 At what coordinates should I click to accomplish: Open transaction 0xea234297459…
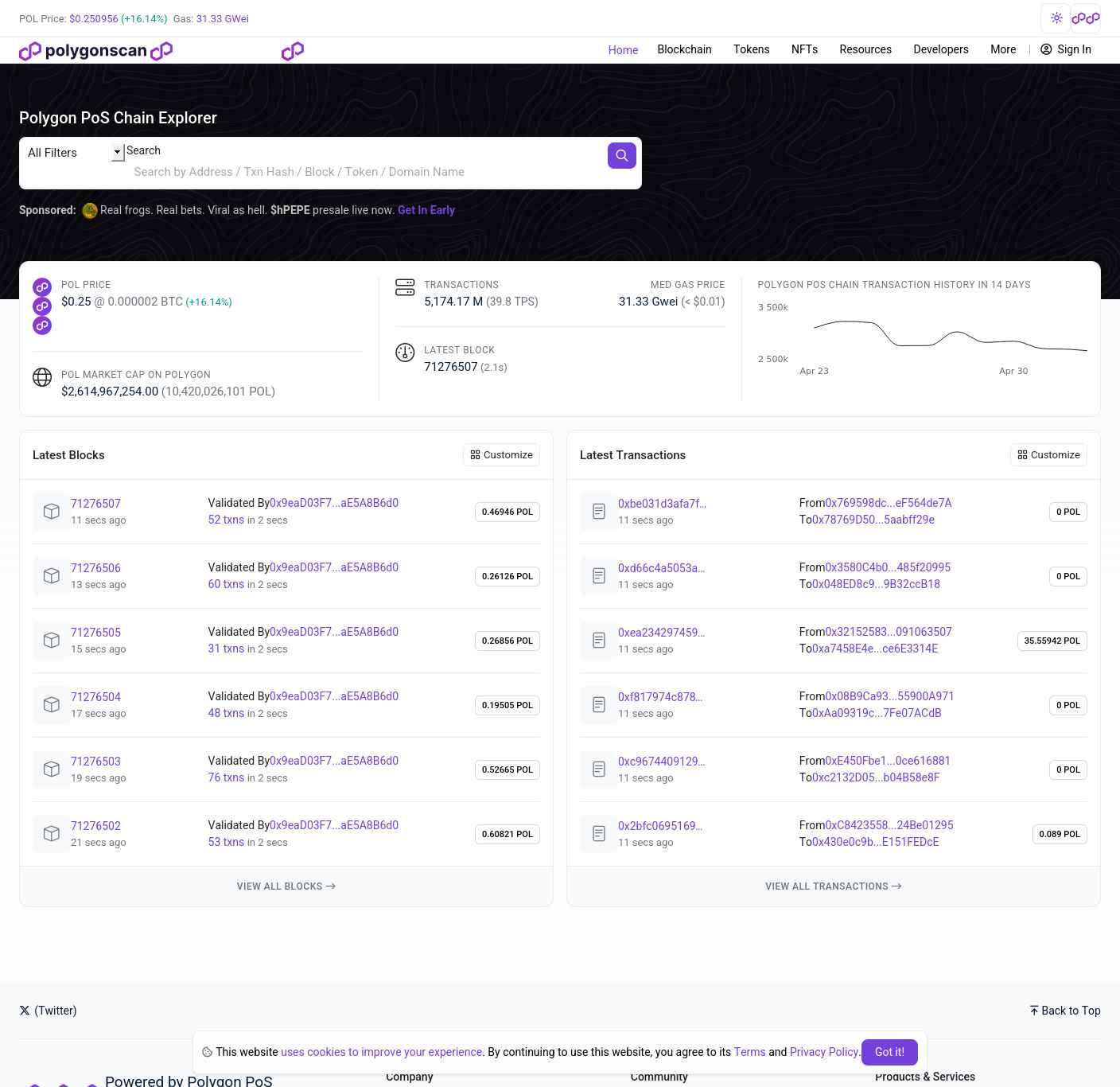point(661,633)
